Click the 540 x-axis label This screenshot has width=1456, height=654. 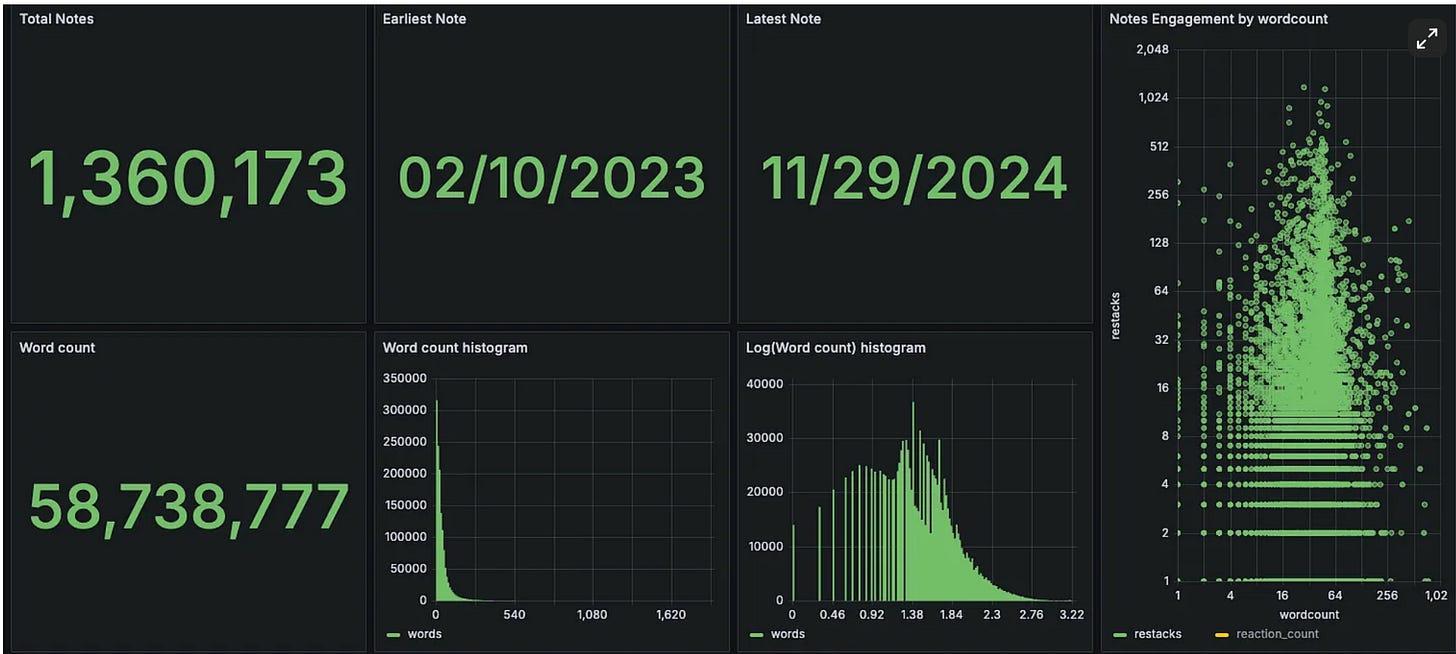coord(514,614)
